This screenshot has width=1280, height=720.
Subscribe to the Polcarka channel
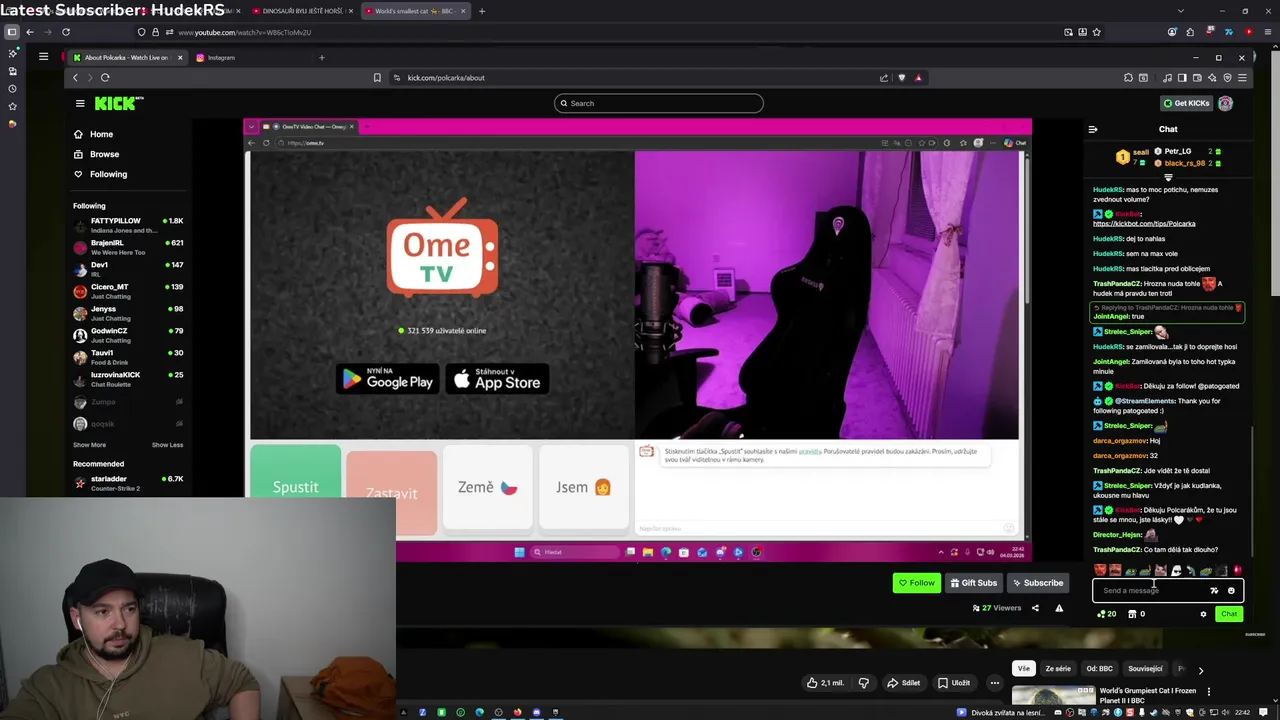[1037, 583]
